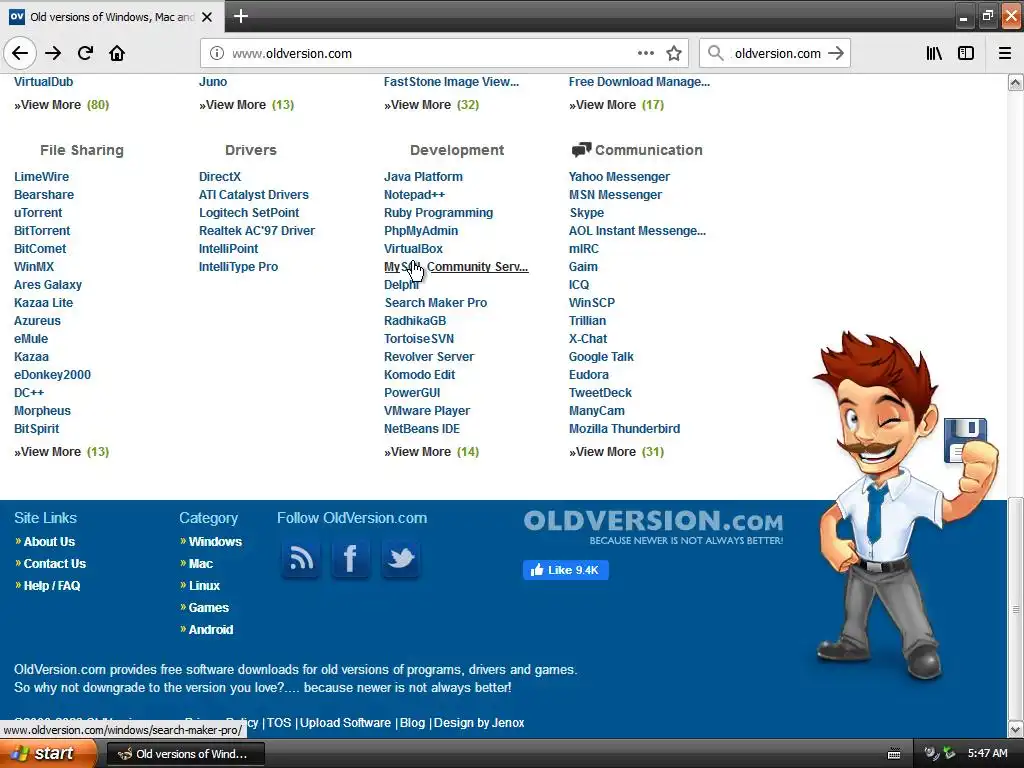Image resolution: width=1024 pixels, height=768 pixels.
Task: Open the browser home page icon
Action: tap(117, 53)
